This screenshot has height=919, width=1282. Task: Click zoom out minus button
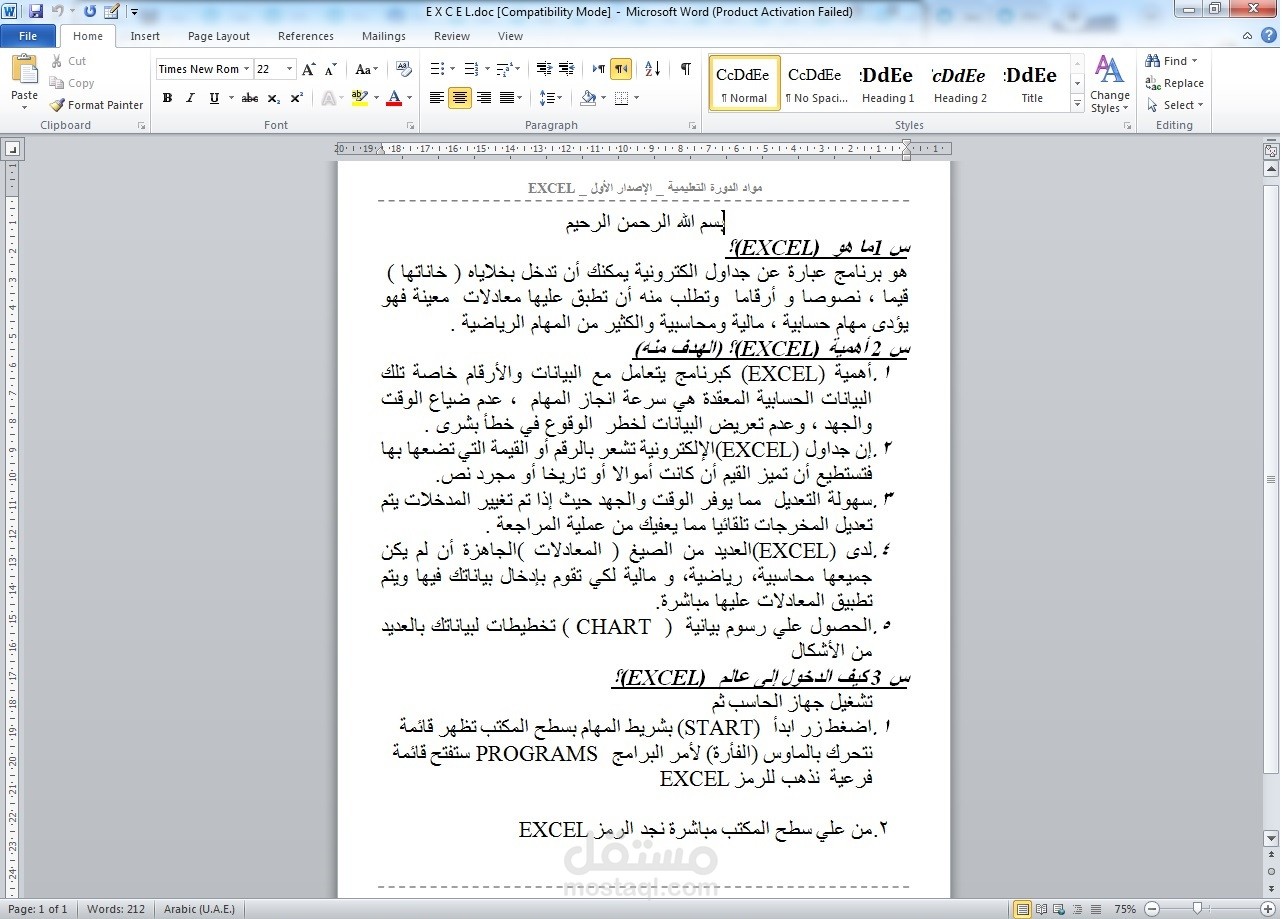pos(1150,909)
